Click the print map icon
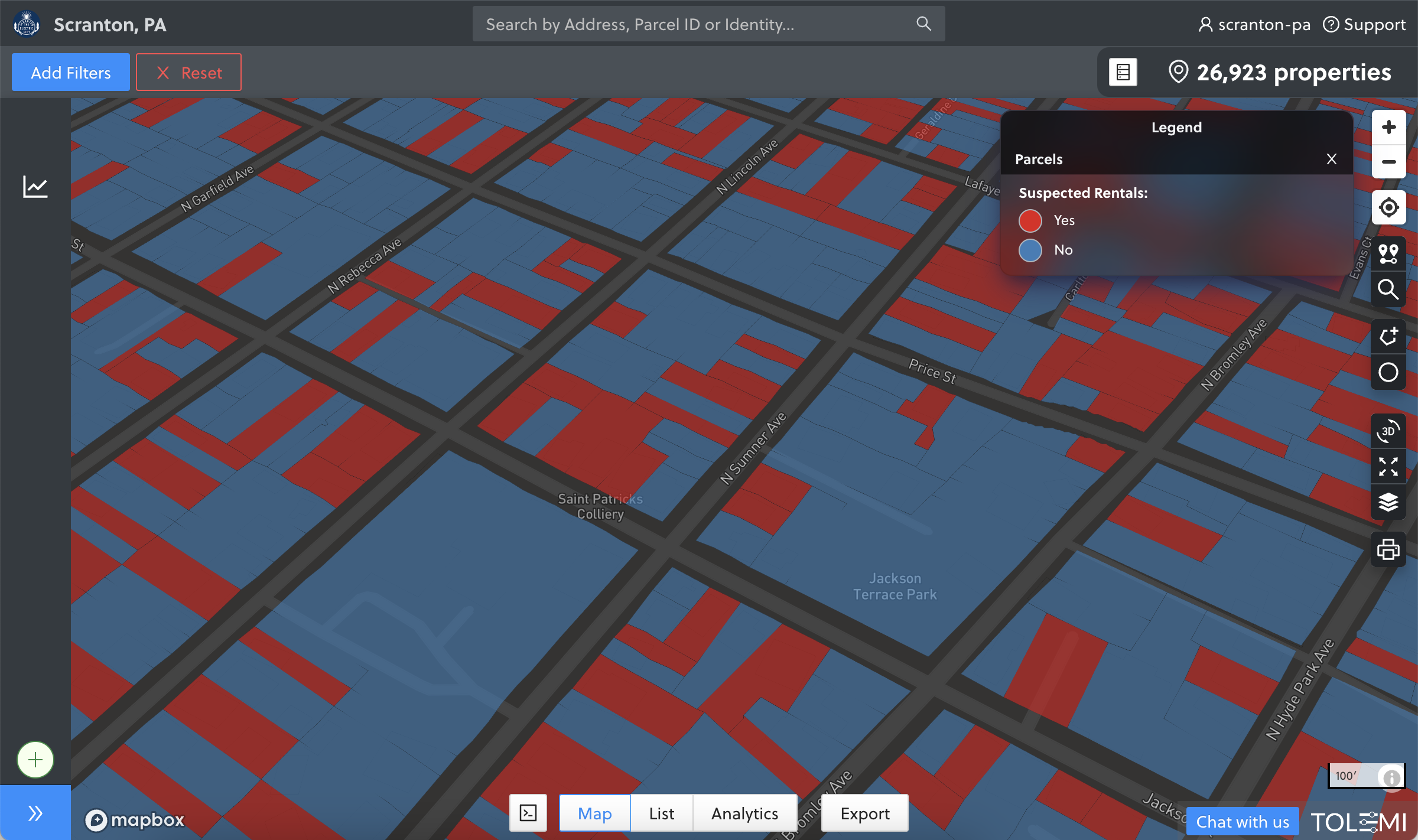 click(x=1388, y=549)
